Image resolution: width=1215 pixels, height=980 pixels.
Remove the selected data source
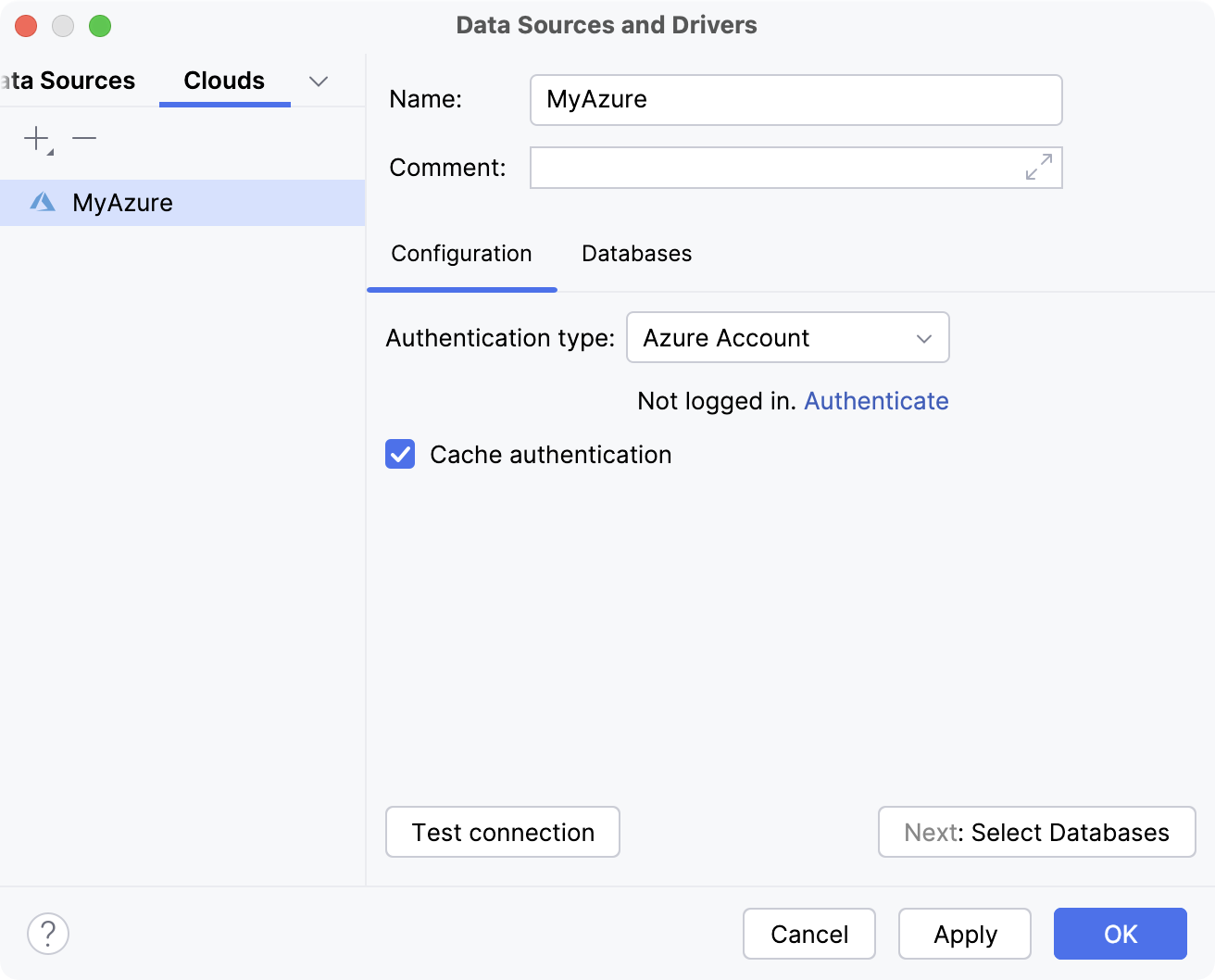click(84, 139)
